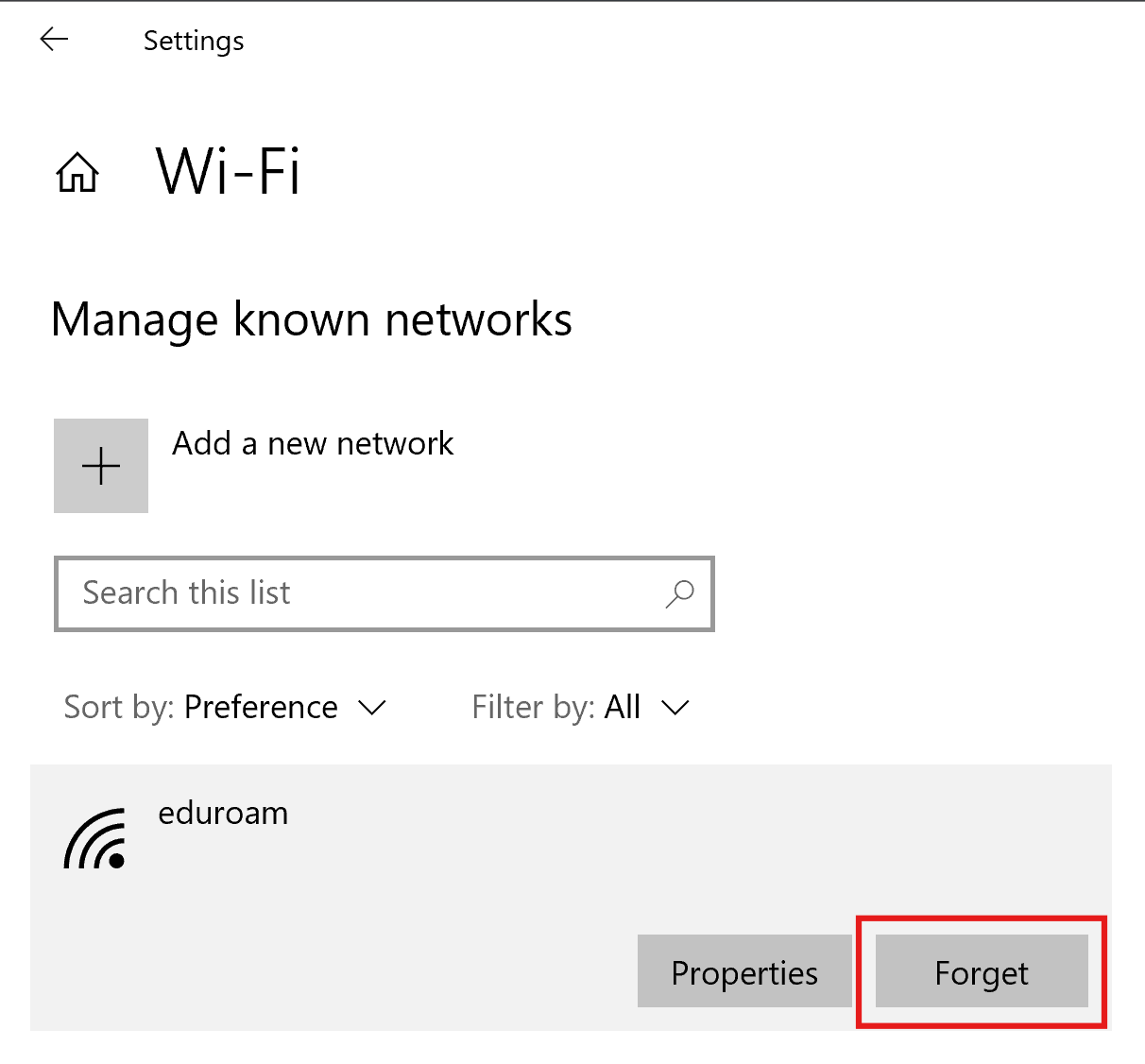Click the Manage known networks heading
Screen dimensions: 1145x1064
311,319
